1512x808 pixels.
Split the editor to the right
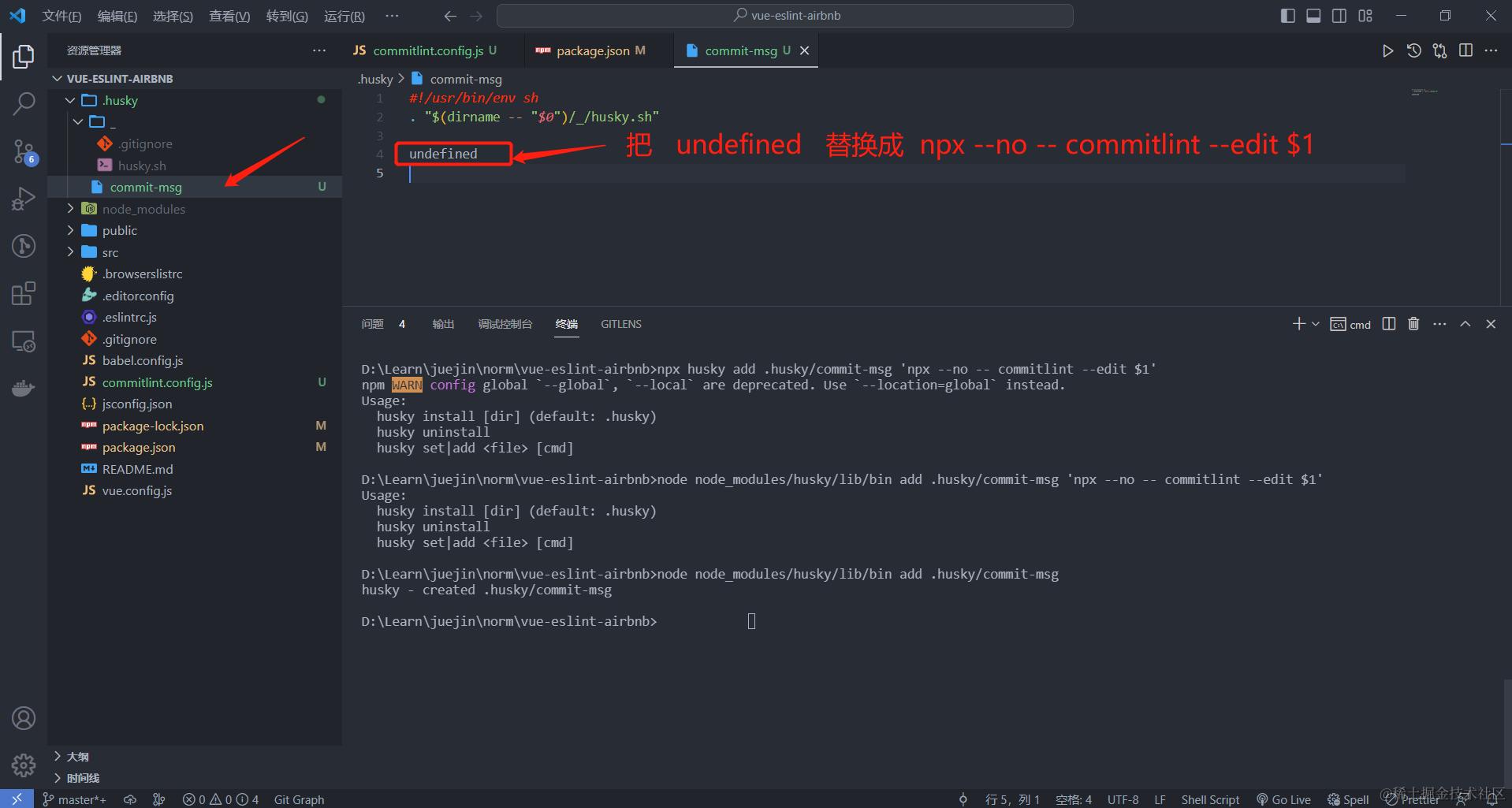tap(1465, 50)
